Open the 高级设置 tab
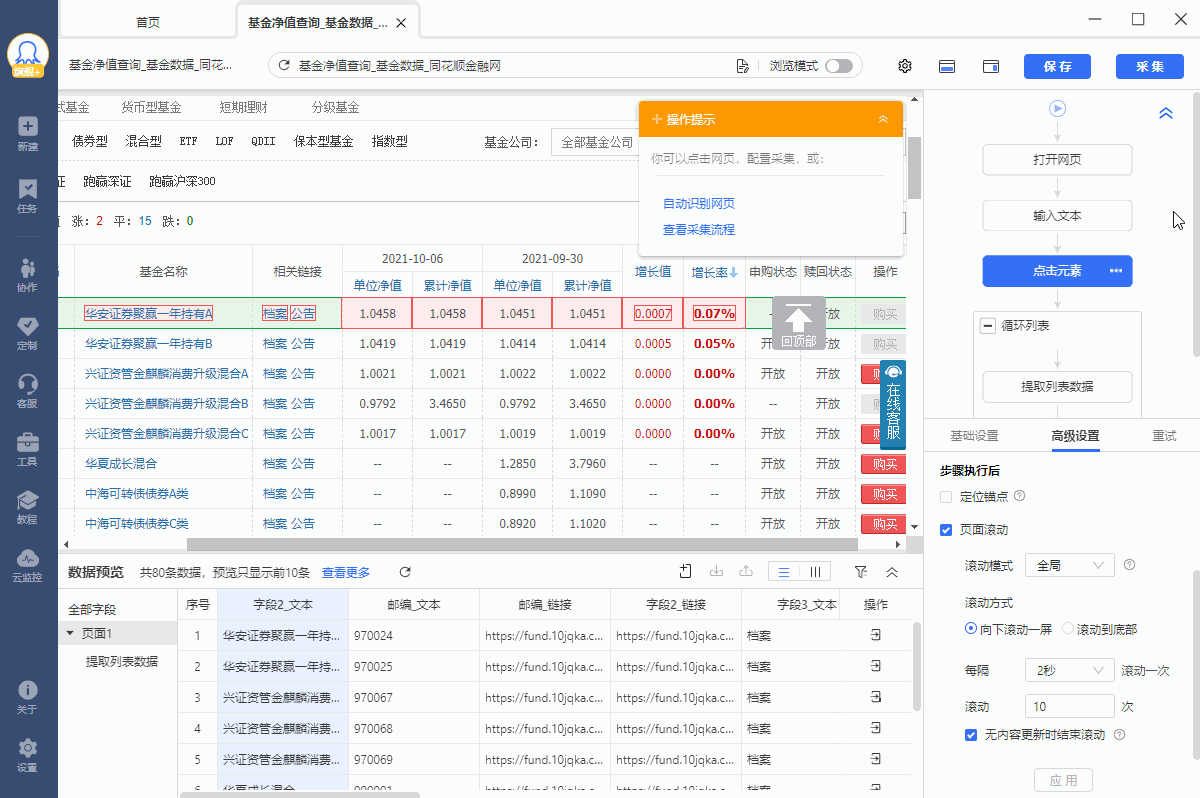The image size is (1200, 798). tap(1075, 436)
